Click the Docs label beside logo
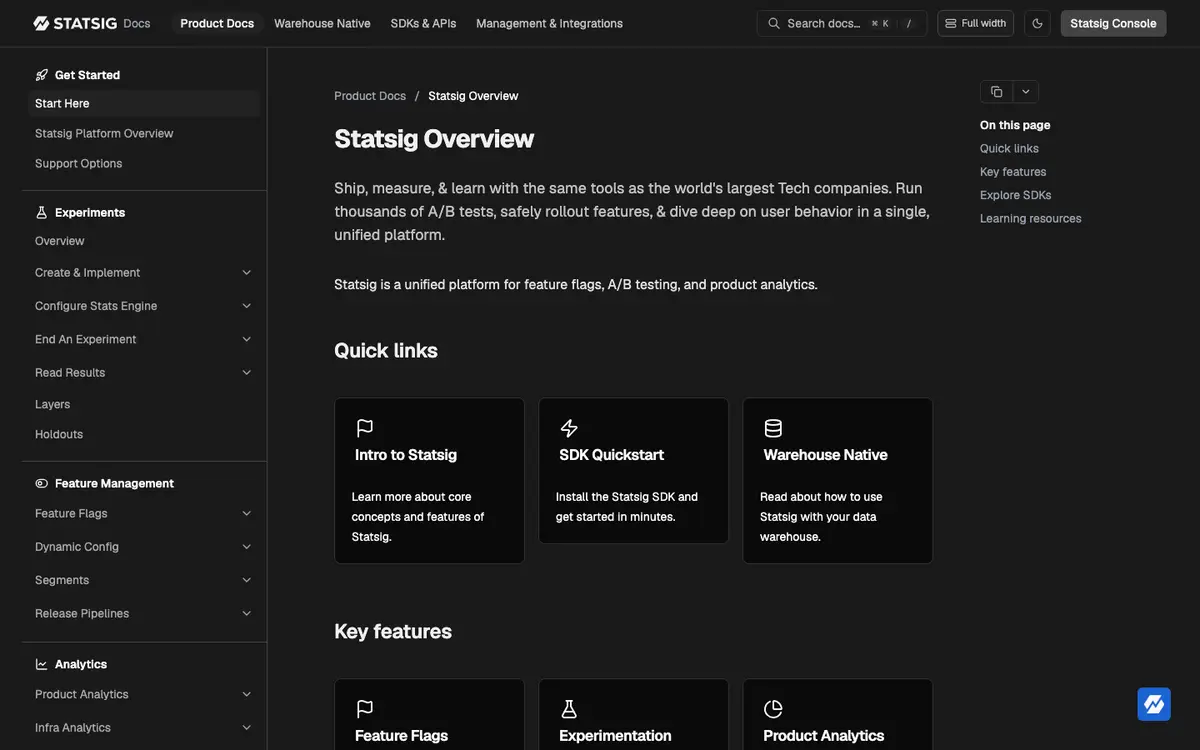This screenshot has width=1200, height=750. 137,23
